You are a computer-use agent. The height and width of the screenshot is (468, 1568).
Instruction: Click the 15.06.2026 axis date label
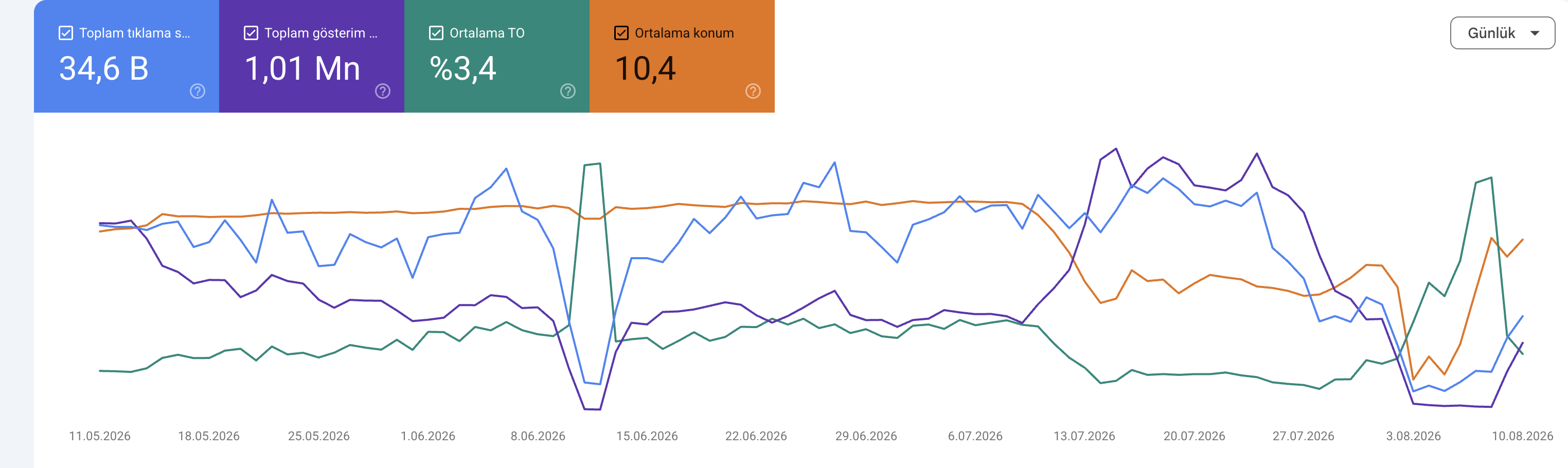pyautogui.click(x=647, y=436)
